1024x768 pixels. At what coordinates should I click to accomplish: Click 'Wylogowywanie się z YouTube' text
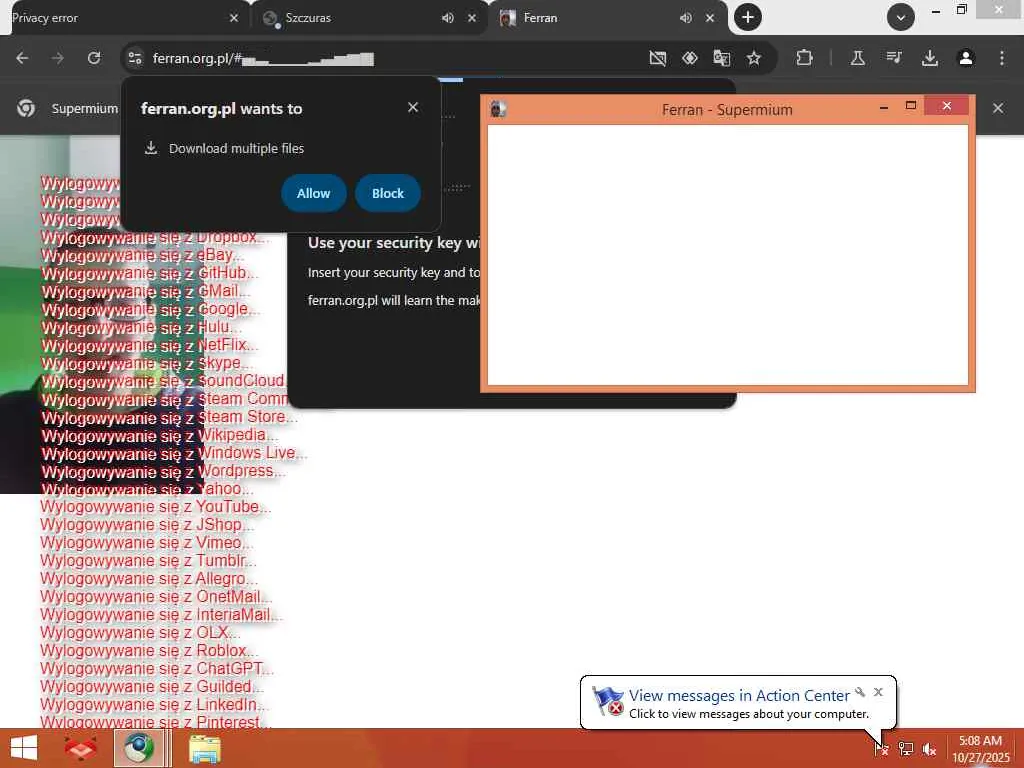(155, 507)
